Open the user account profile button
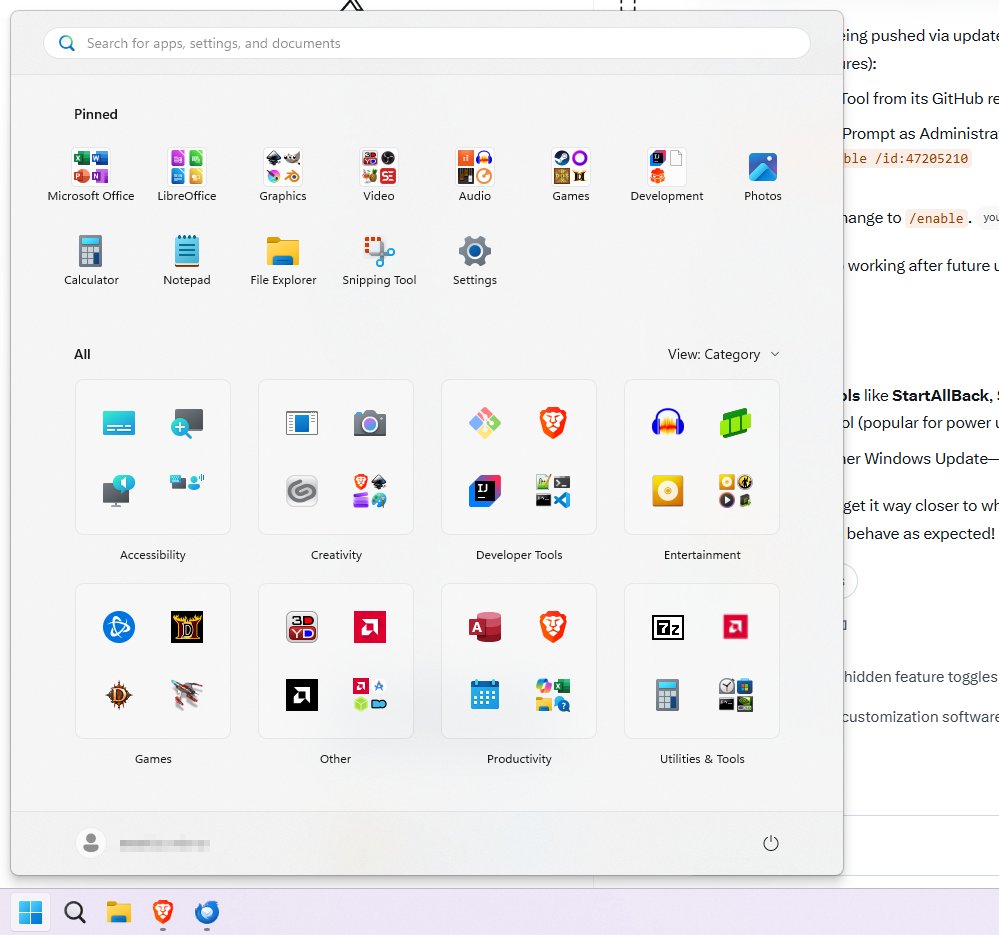Image resolution: width=999 pixels, height=935 pixels. coord(143,844)
